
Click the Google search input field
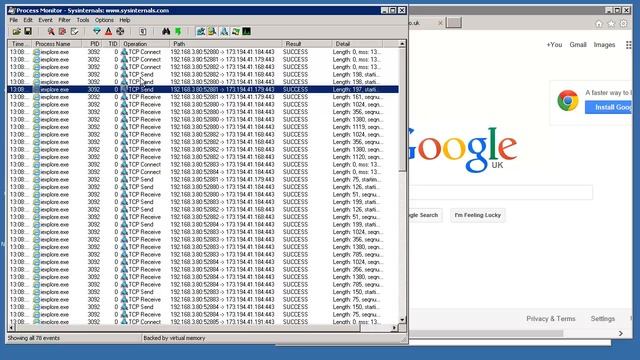(500, 193)
